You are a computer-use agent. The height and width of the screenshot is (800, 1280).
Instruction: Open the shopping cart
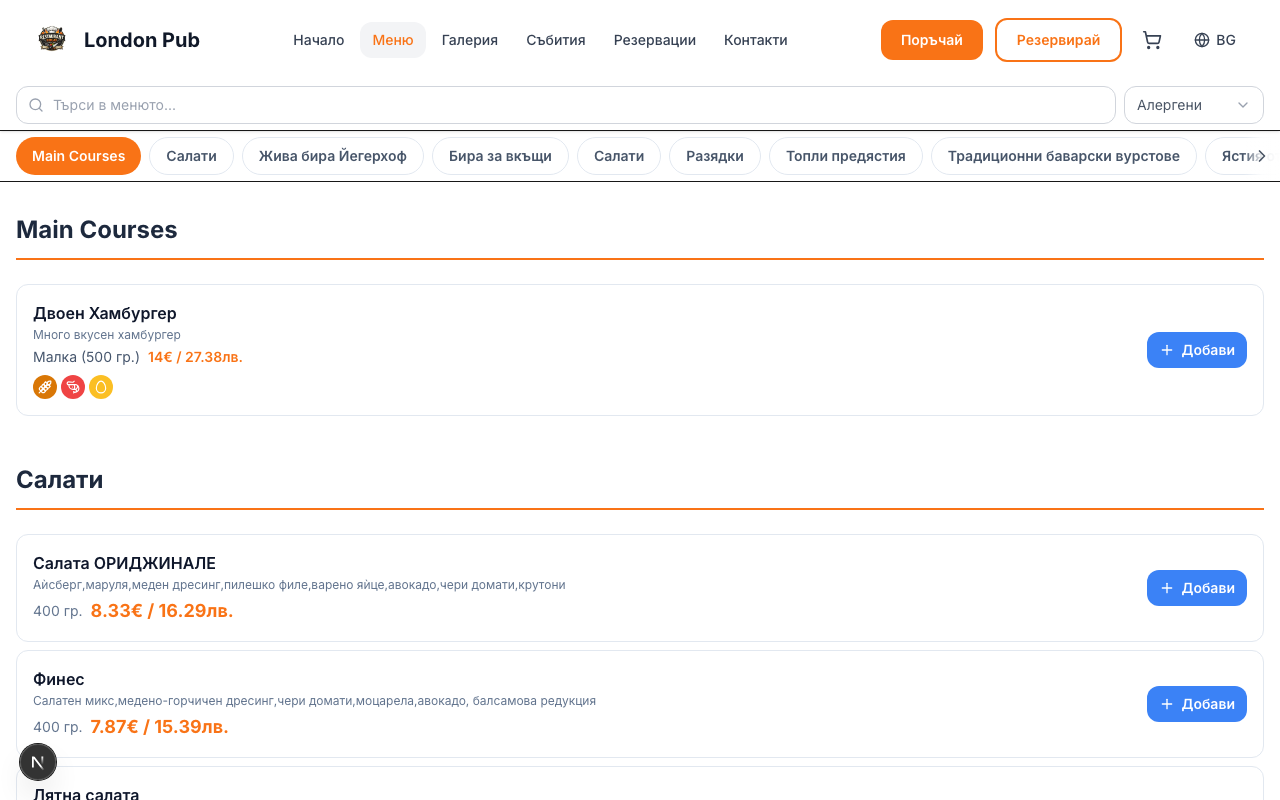tap(1152, 40)
